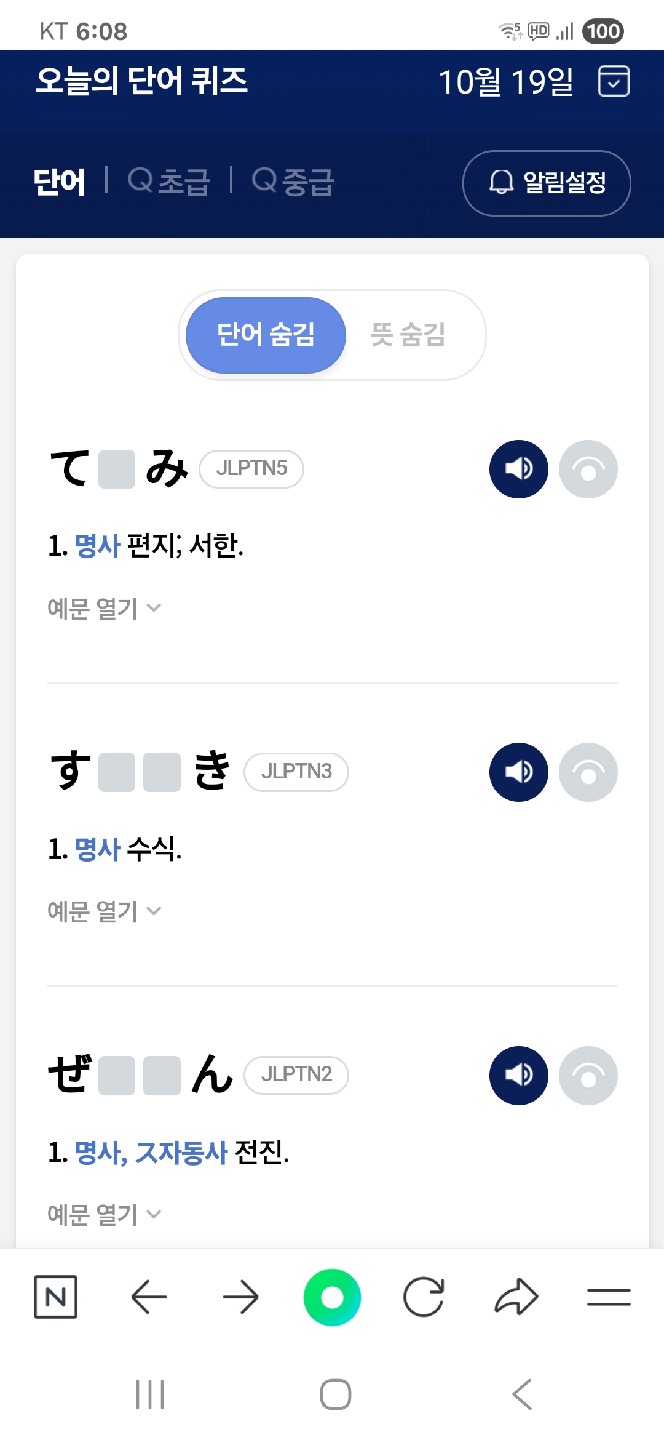Switch to the Q중급 tab
This screenshot has width=664, height=1440.
[x=292, y=182]
